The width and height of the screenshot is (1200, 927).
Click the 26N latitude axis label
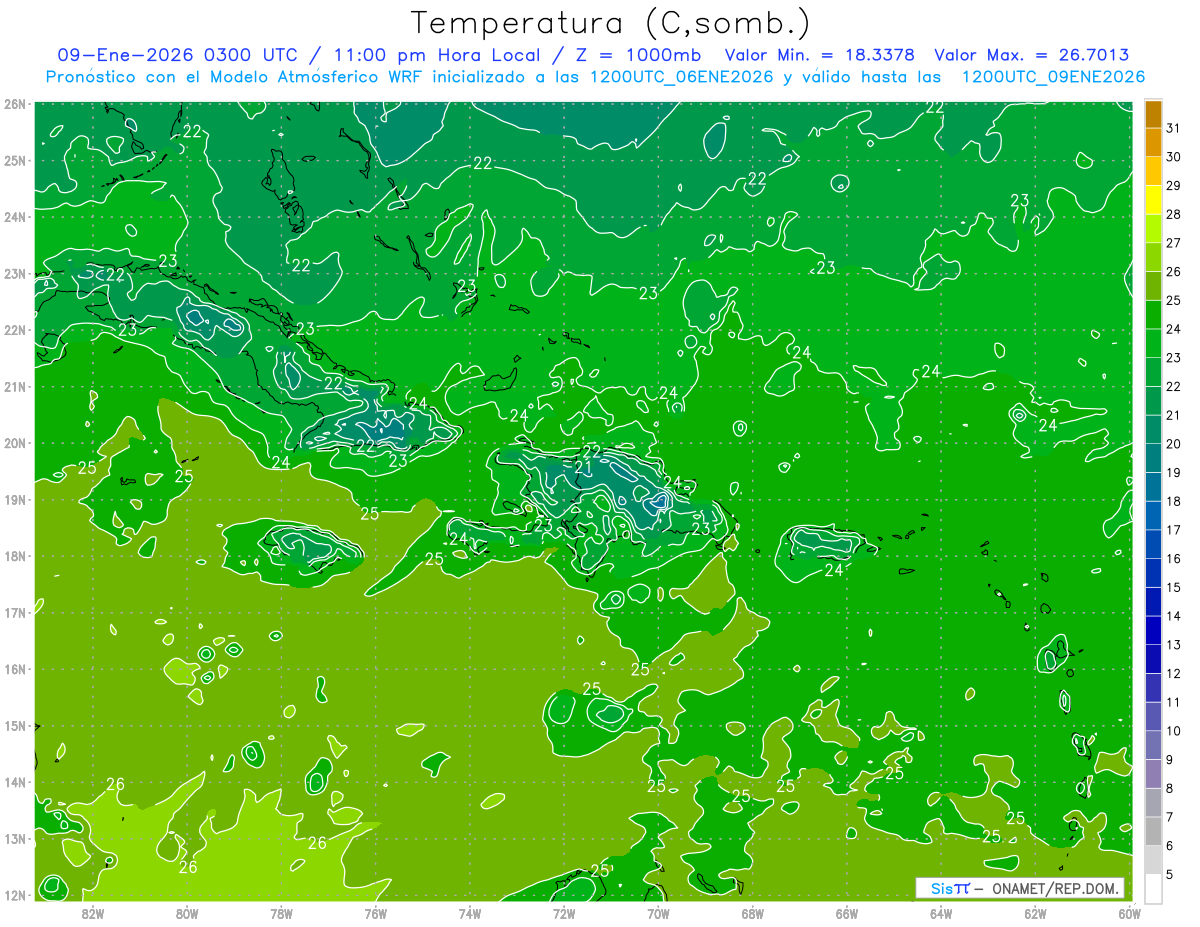point(14,104)
